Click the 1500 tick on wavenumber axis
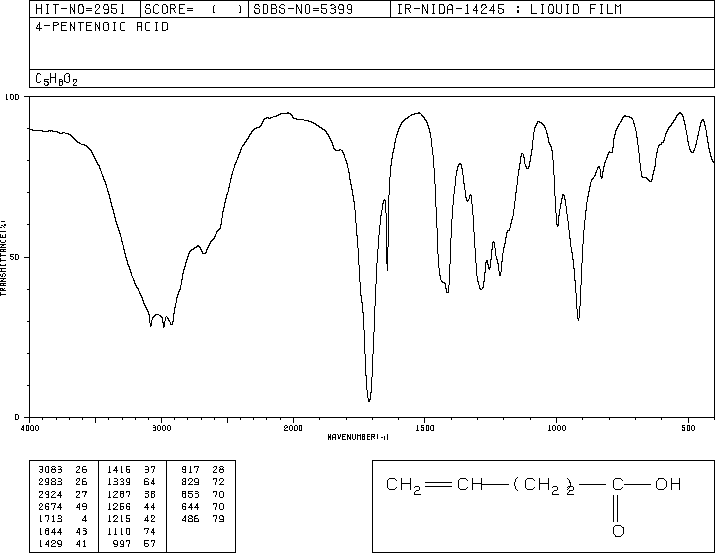The height and width of the screenshot is (553, 715). [425, 428]
